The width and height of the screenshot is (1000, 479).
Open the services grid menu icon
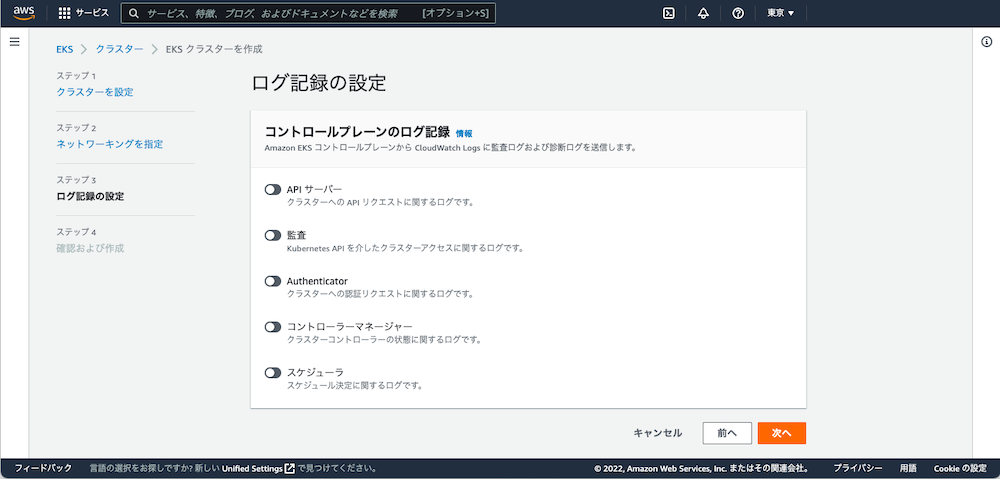[x=65, y=13]
